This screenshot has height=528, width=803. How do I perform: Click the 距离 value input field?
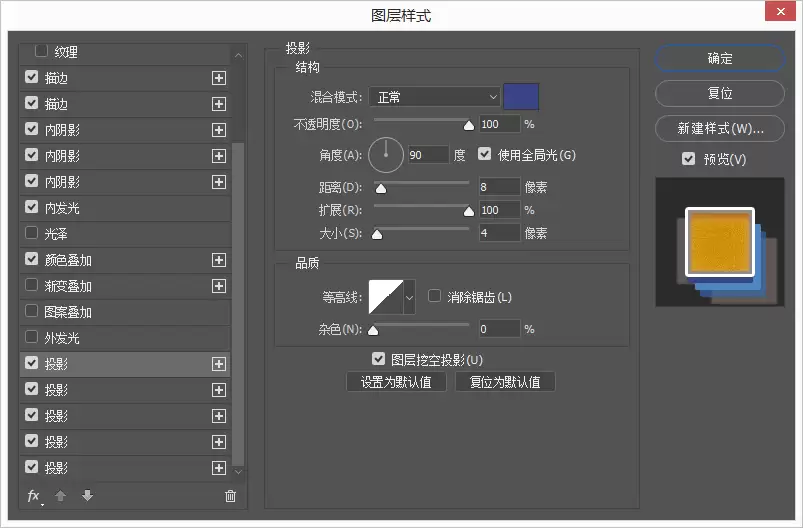coord(499,187)
